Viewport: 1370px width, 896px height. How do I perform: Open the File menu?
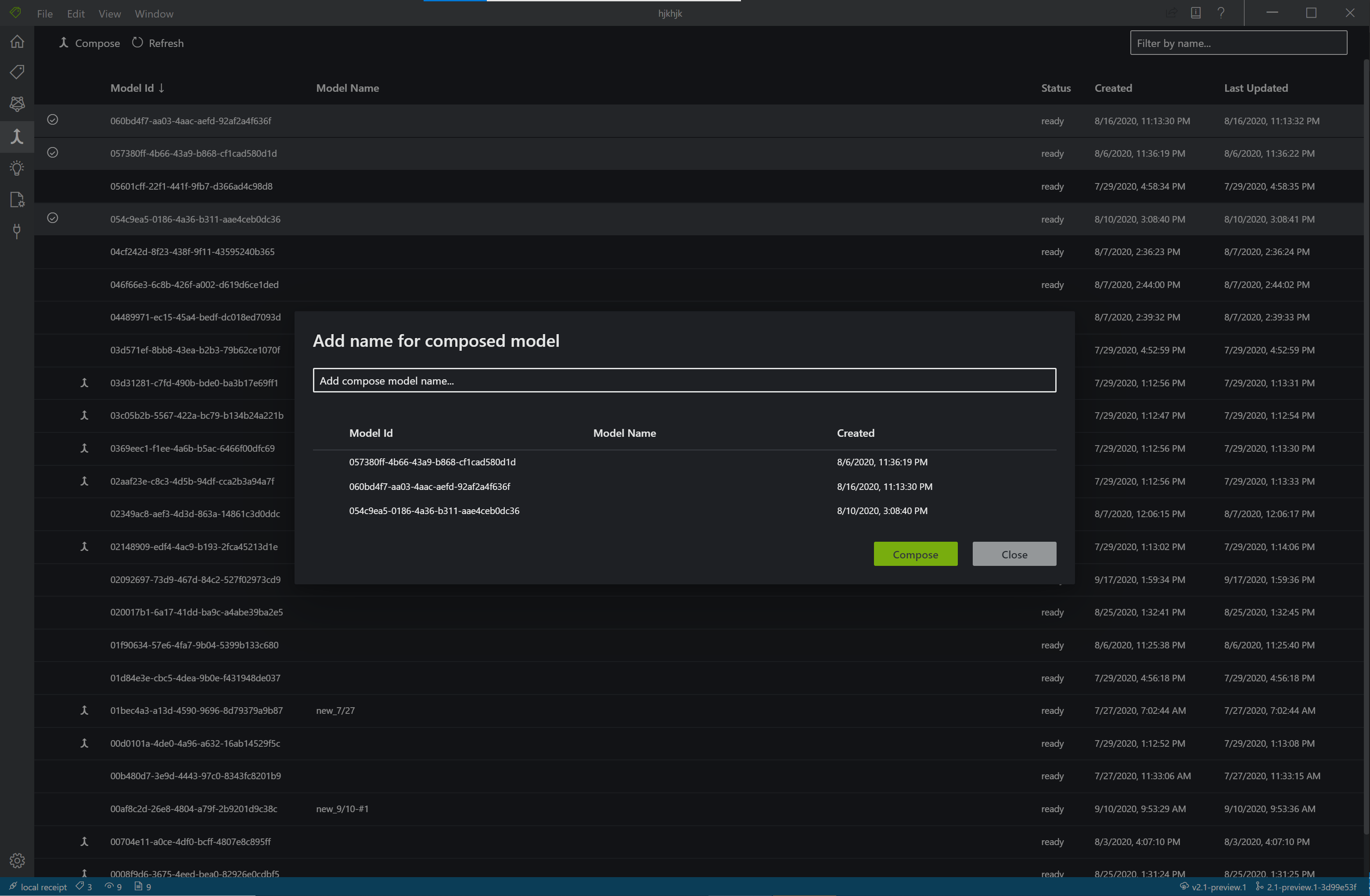pyautogui.click(x=44, y=14)
